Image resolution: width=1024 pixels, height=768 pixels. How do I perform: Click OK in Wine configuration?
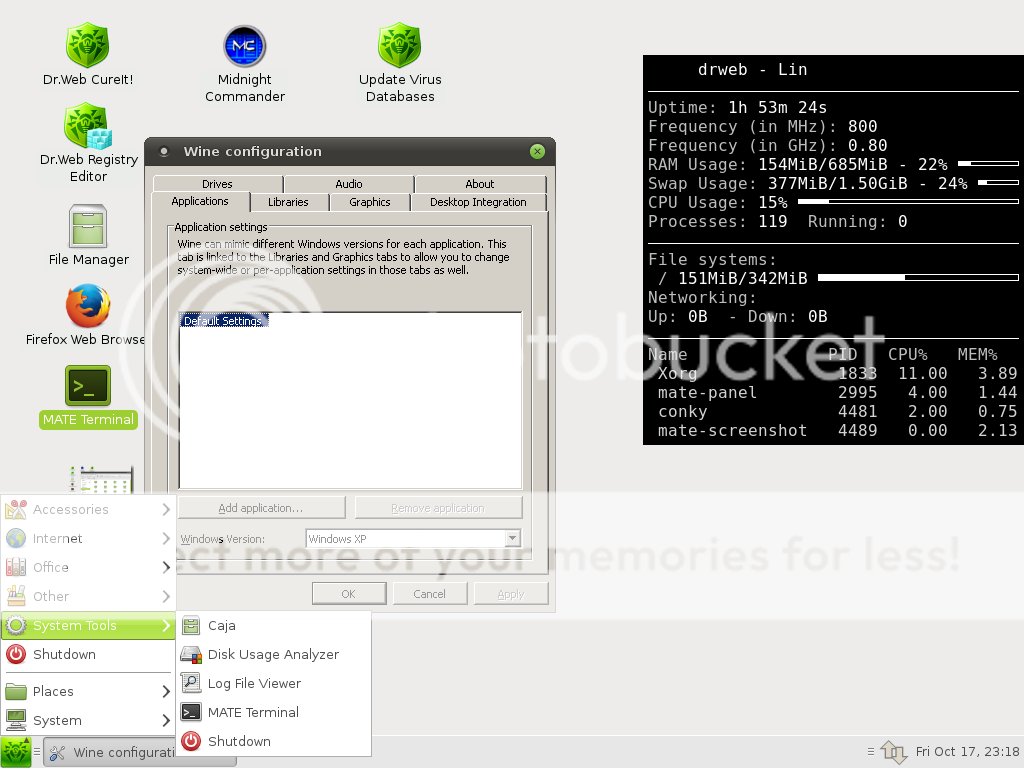[349, 594]
